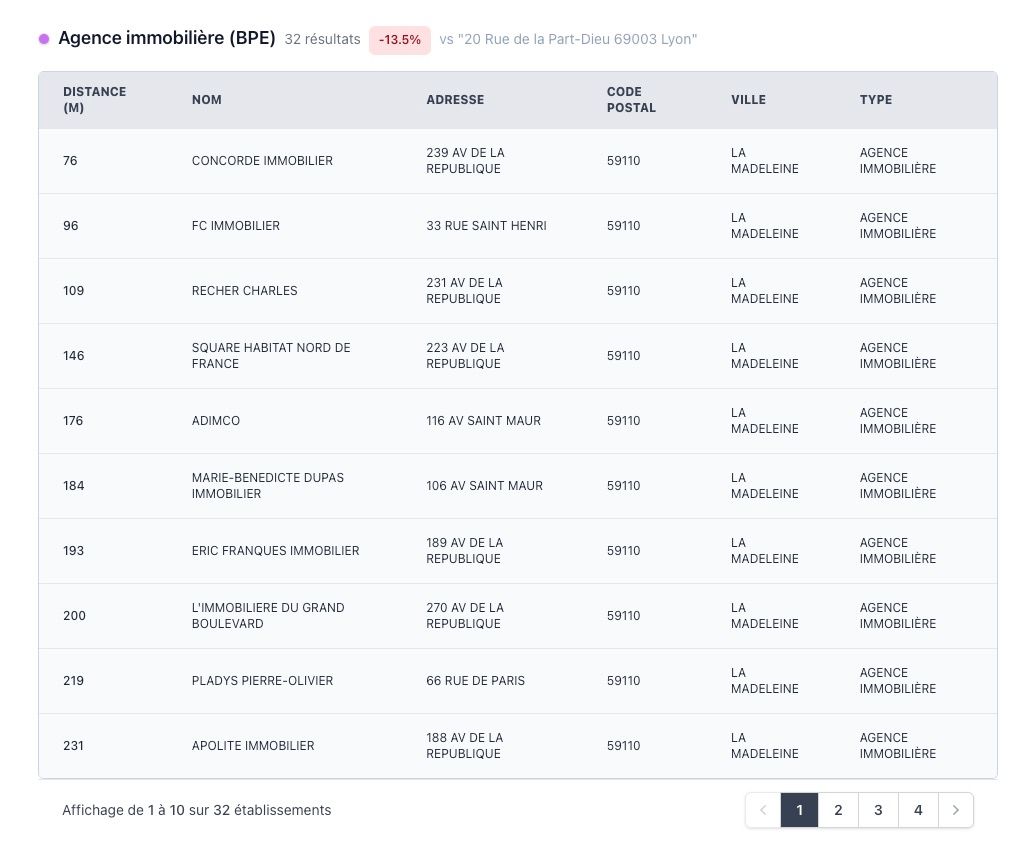Select APOLITE IMMOBILIER in the table
This screenshot has width=1036, height=848.
[253, 746]
